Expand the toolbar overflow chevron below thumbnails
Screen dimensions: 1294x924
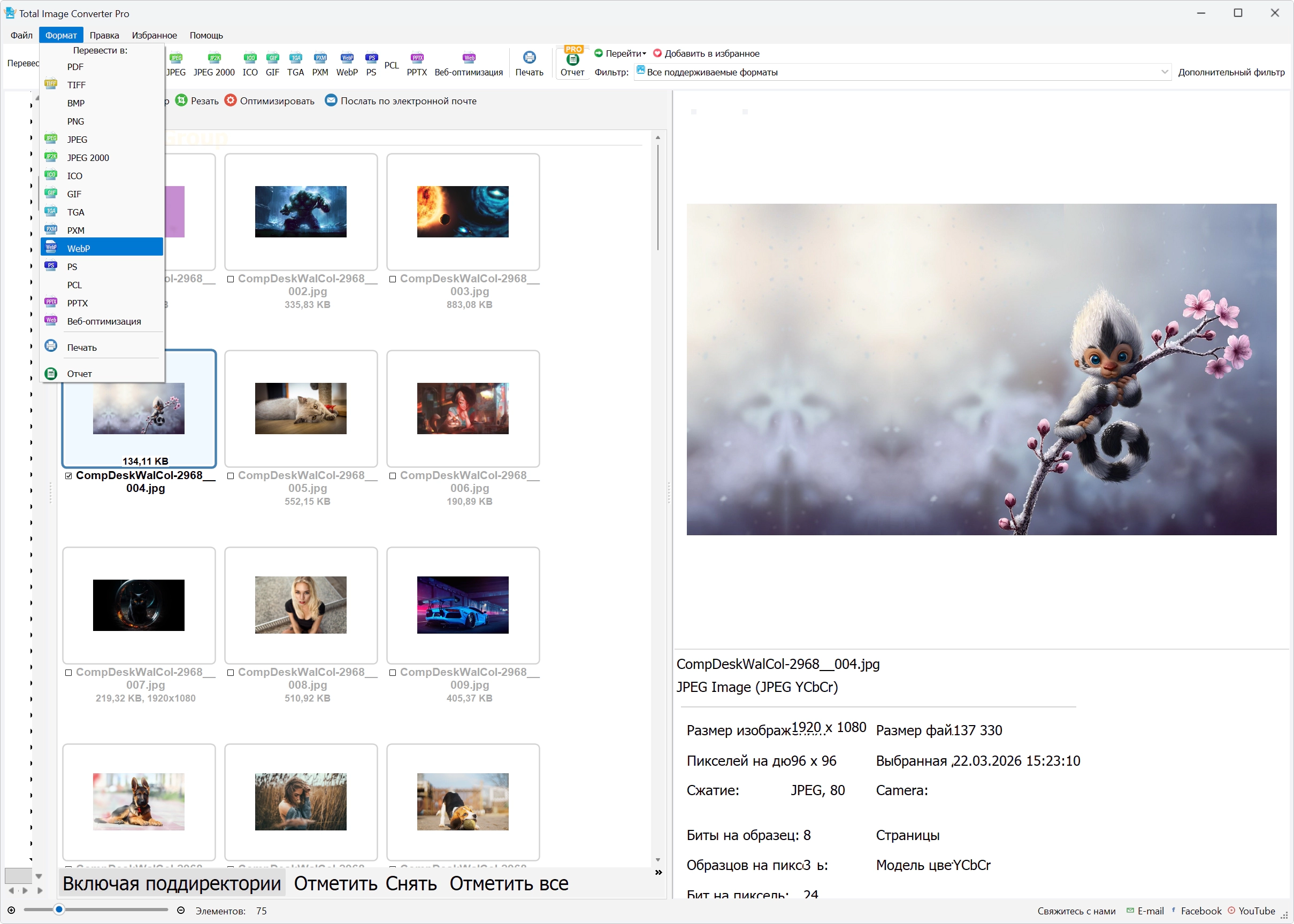click(x=659, y=872)
